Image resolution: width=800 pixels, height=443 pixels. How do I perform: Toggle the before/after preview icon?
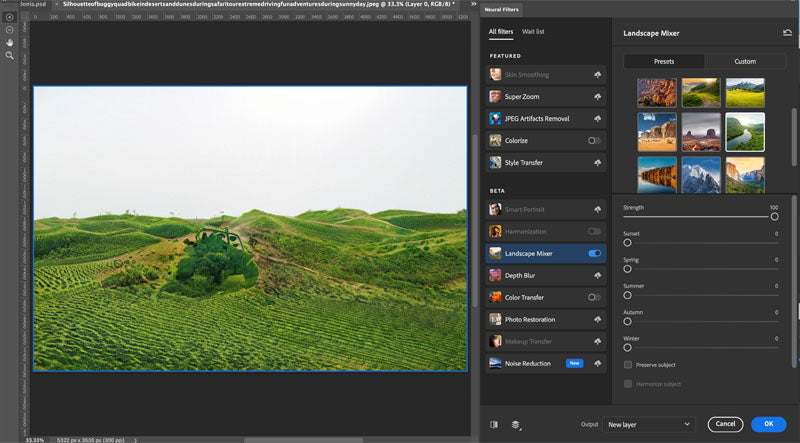click(x=494, y=424)
